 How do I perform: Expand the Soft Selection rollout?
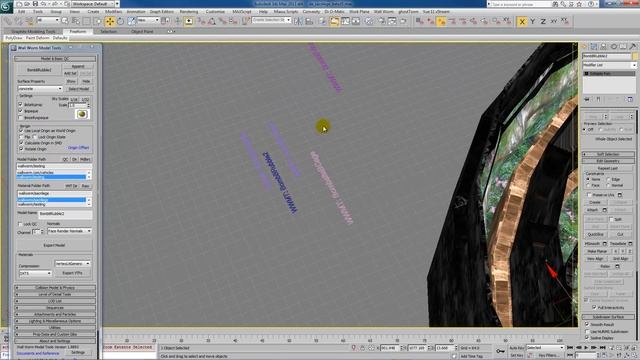608,154
